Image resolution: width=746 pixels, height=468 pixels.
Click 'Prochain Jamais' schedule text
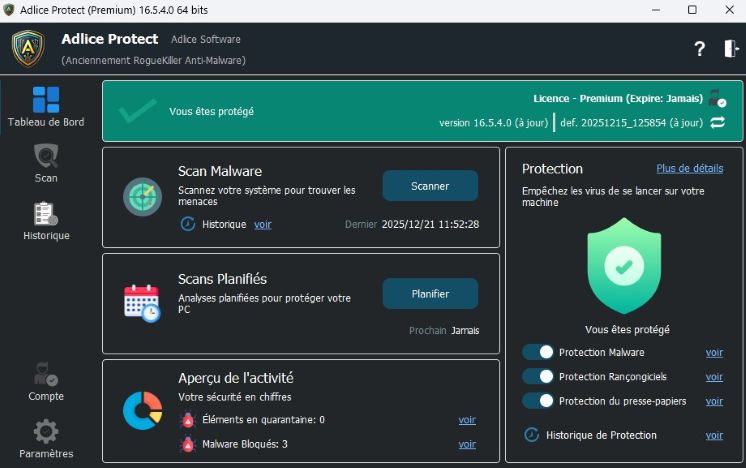444,331
